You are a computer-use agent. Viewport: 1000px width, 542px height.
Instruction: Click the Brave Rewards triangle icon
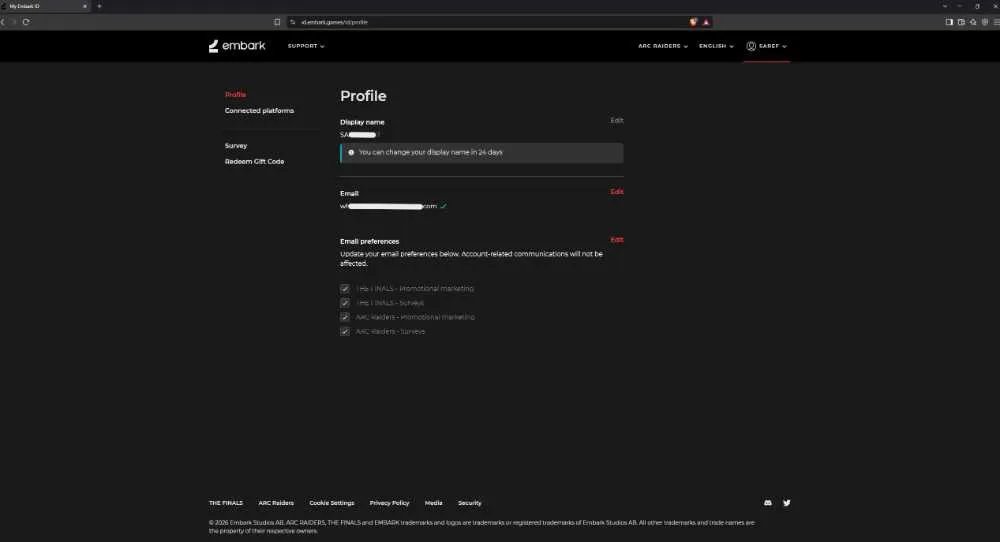(x=706, y=22)
